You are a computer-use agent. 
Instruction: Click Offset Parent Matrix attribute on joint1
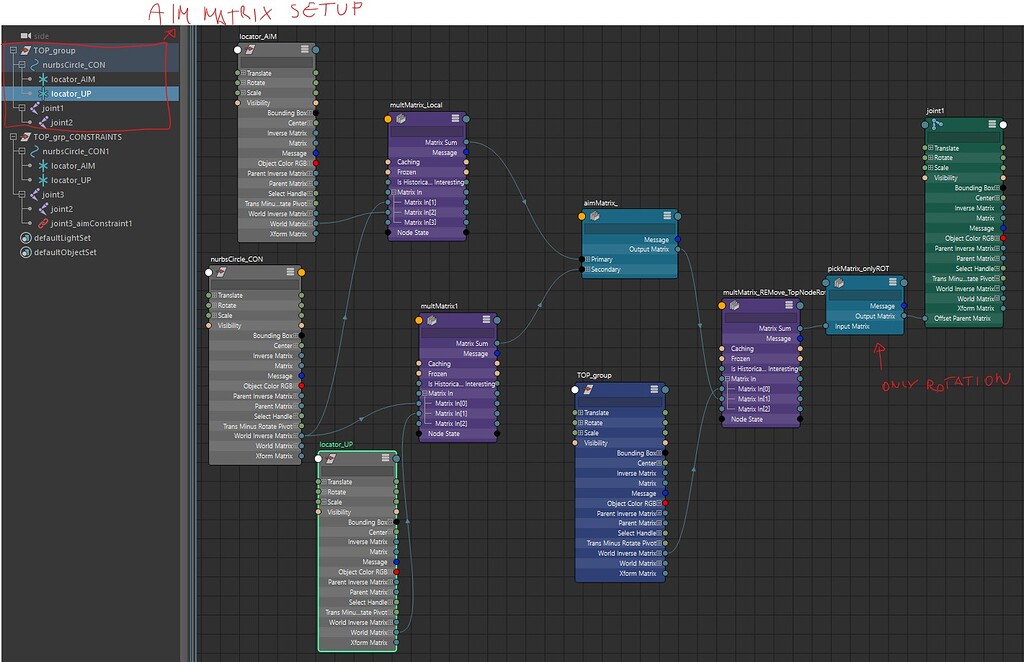click(x=957, y=319)
